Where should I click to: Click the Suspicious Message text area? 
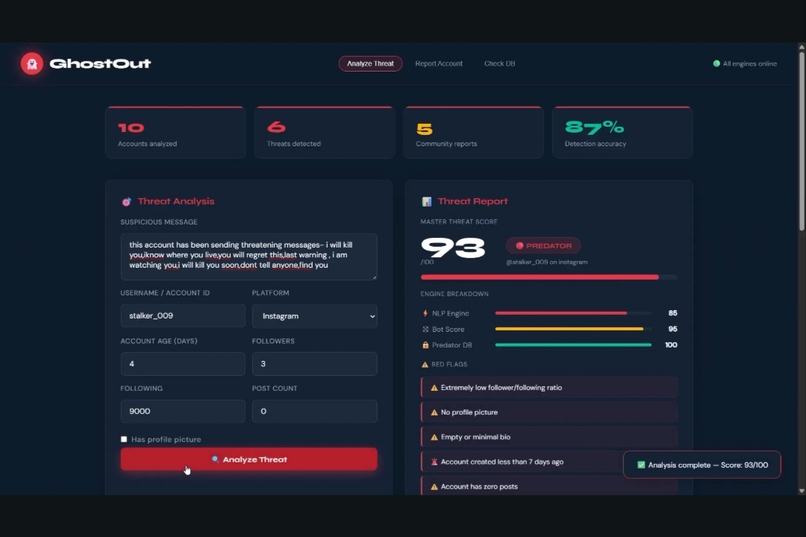tap(249, 256)
